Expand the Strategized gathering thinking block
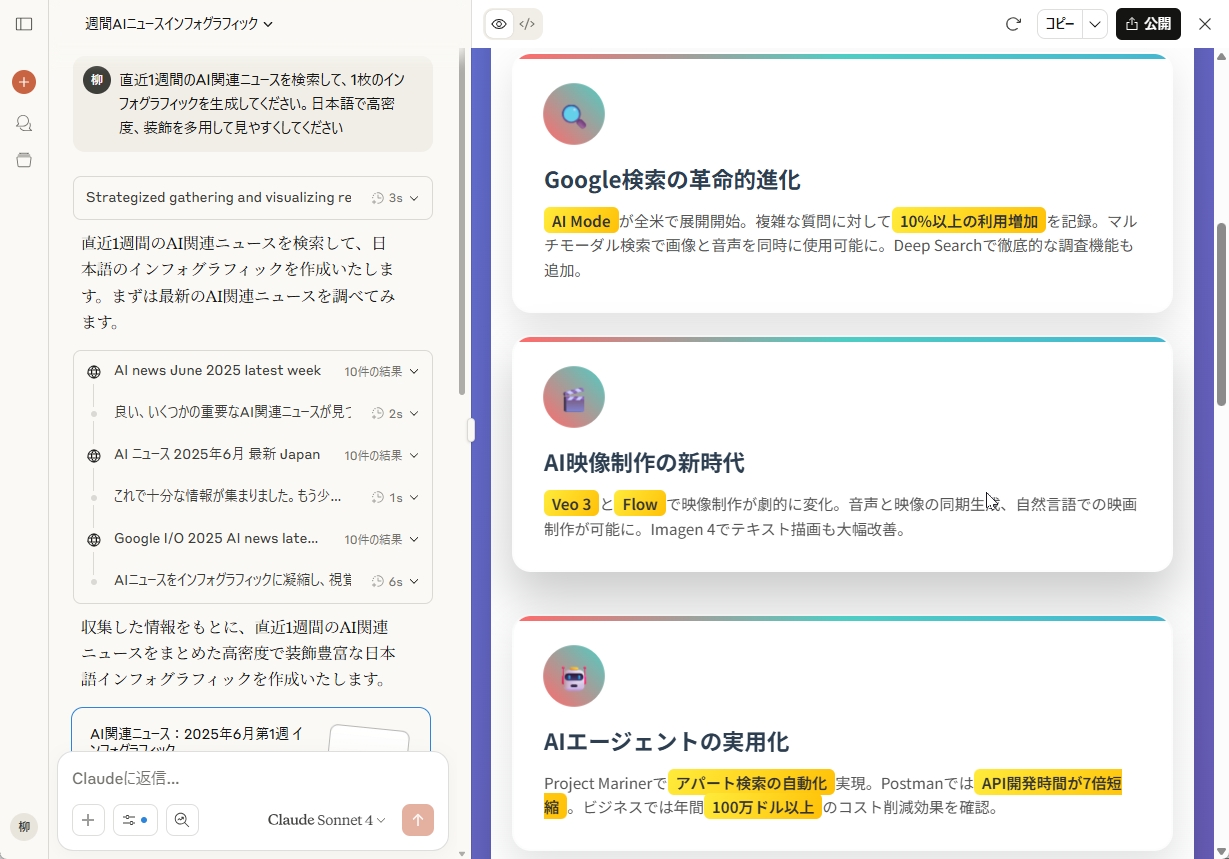This screenshot has height=859, width=1229. pyautogui.click(x=252, y=198)
